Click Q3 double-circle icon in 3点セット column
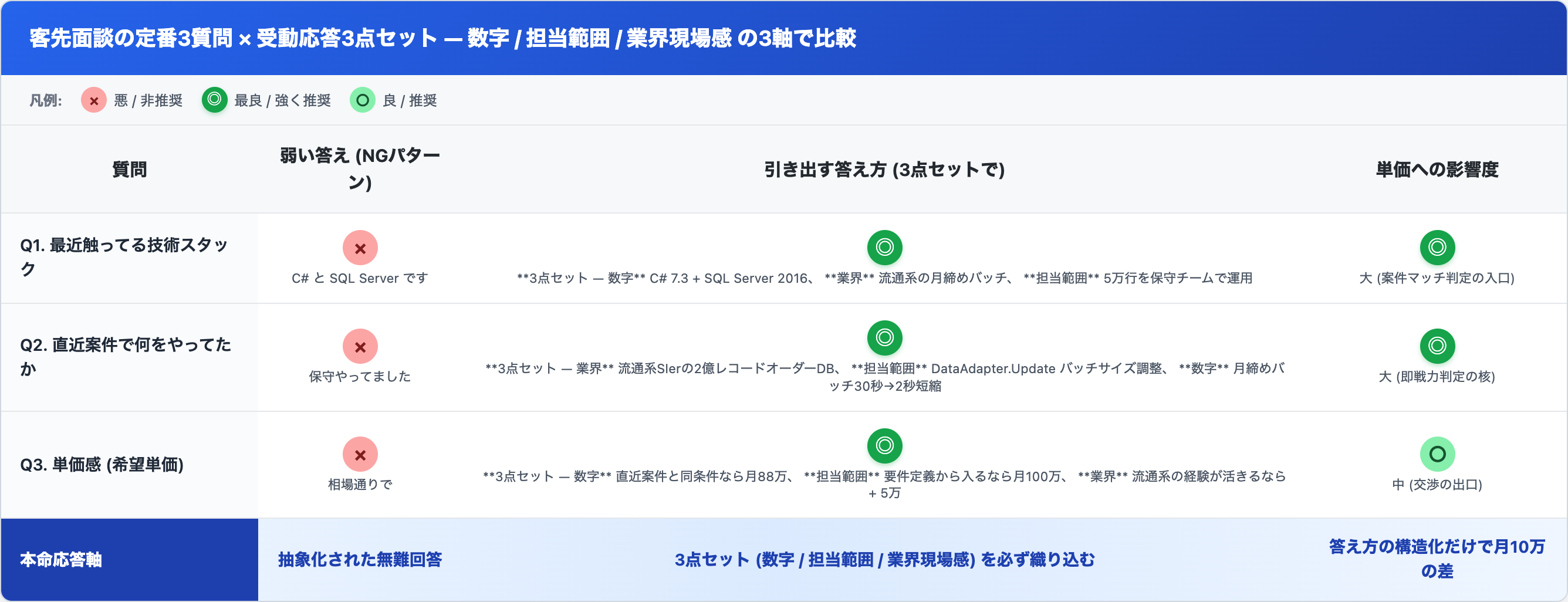This screenshot has width=1568, height=602. tap(884, 445)
